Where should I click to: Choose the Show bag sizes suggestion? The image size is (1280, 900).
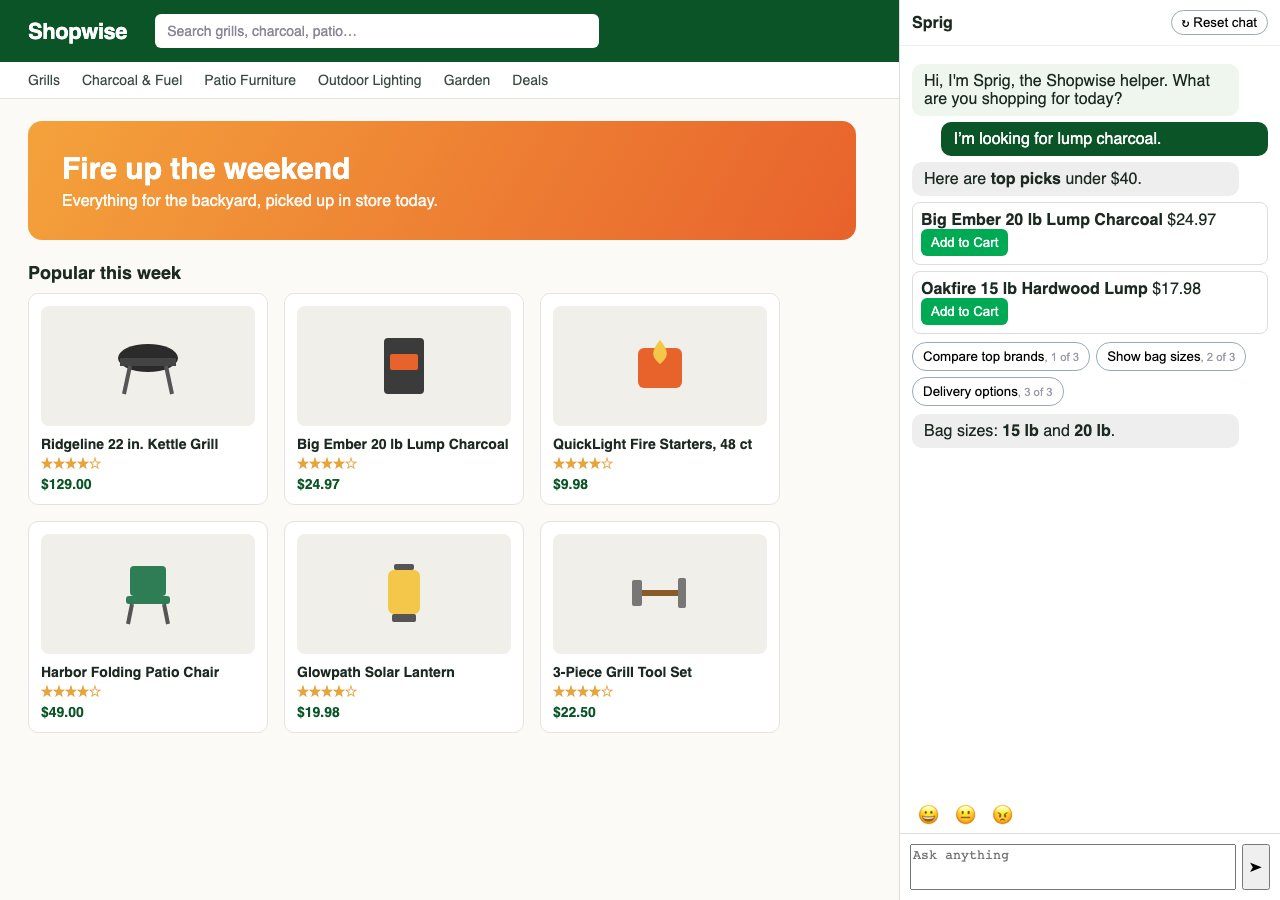tap(1171, 357)
